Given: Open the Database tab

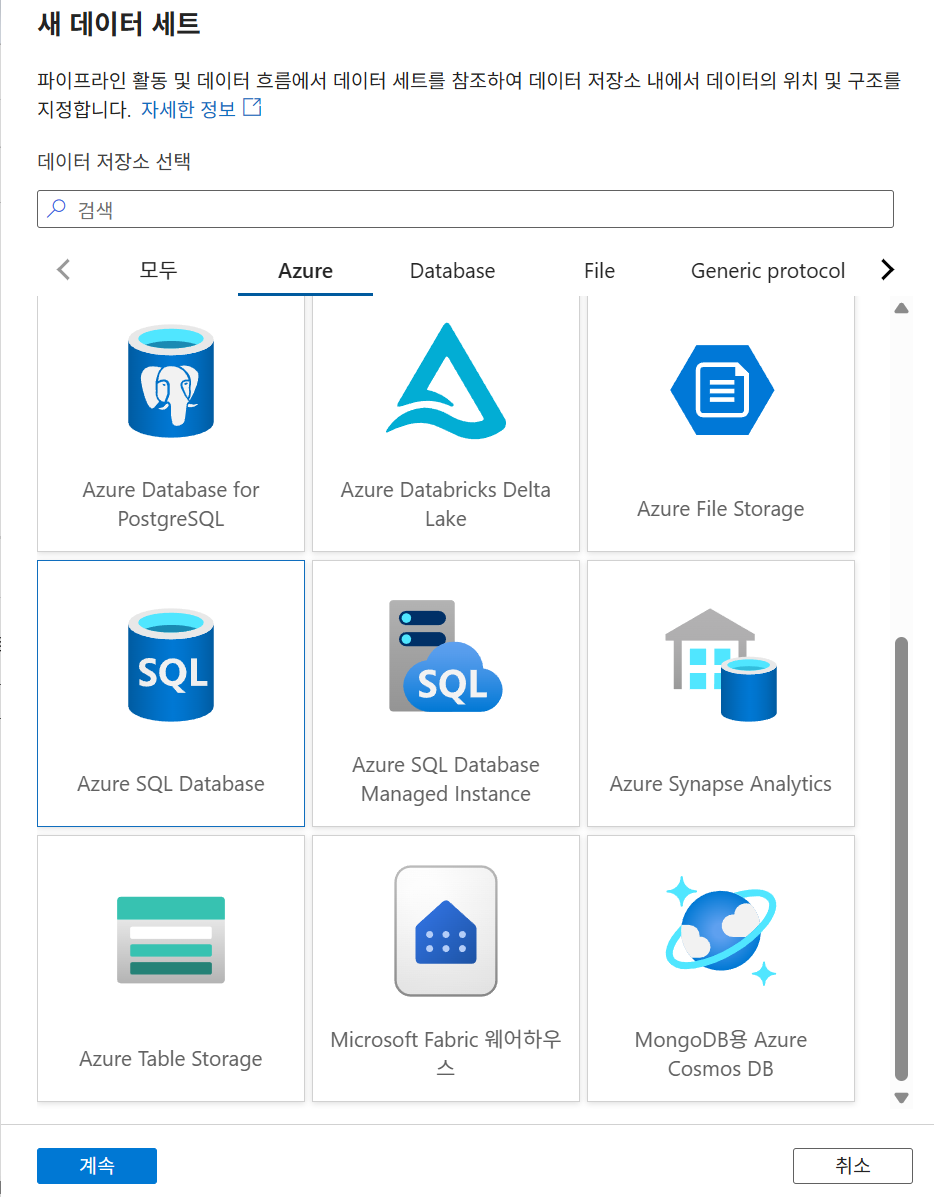Looking at the screenshot, I should tap(452, 271).
